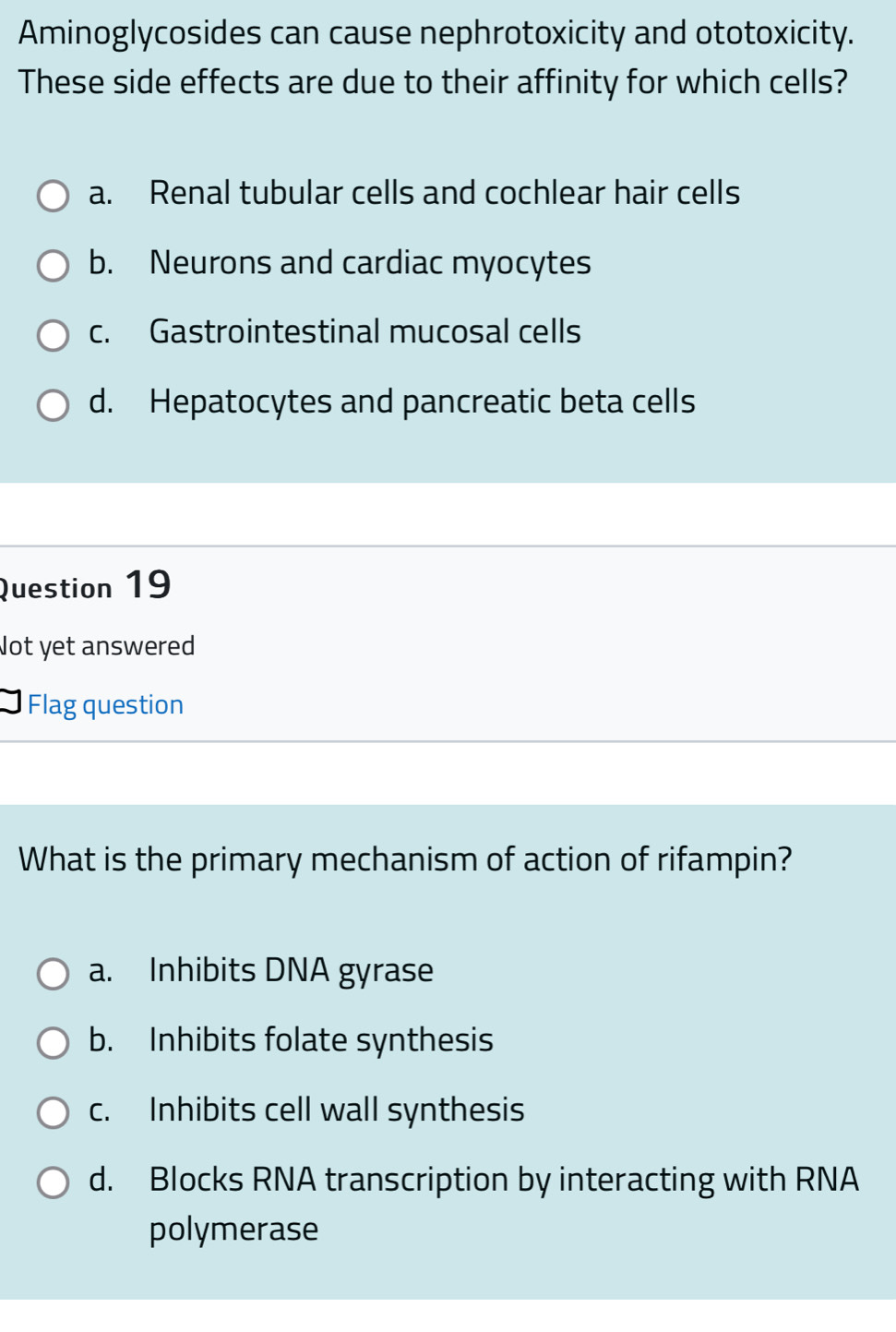The image size is (896, 1332).
Task: Select the Hepatocytes and pancreatic beta cells radio
Action: tap(53, 405)
